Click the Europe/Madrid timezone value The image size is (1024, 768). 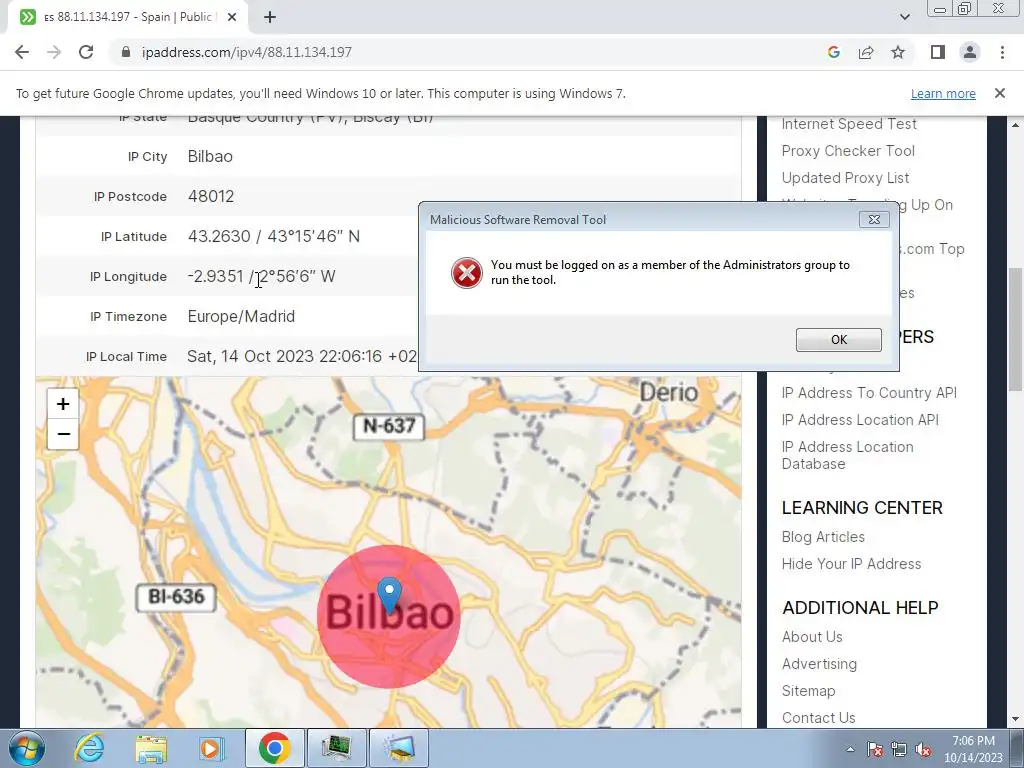click(x=241, y=317)
